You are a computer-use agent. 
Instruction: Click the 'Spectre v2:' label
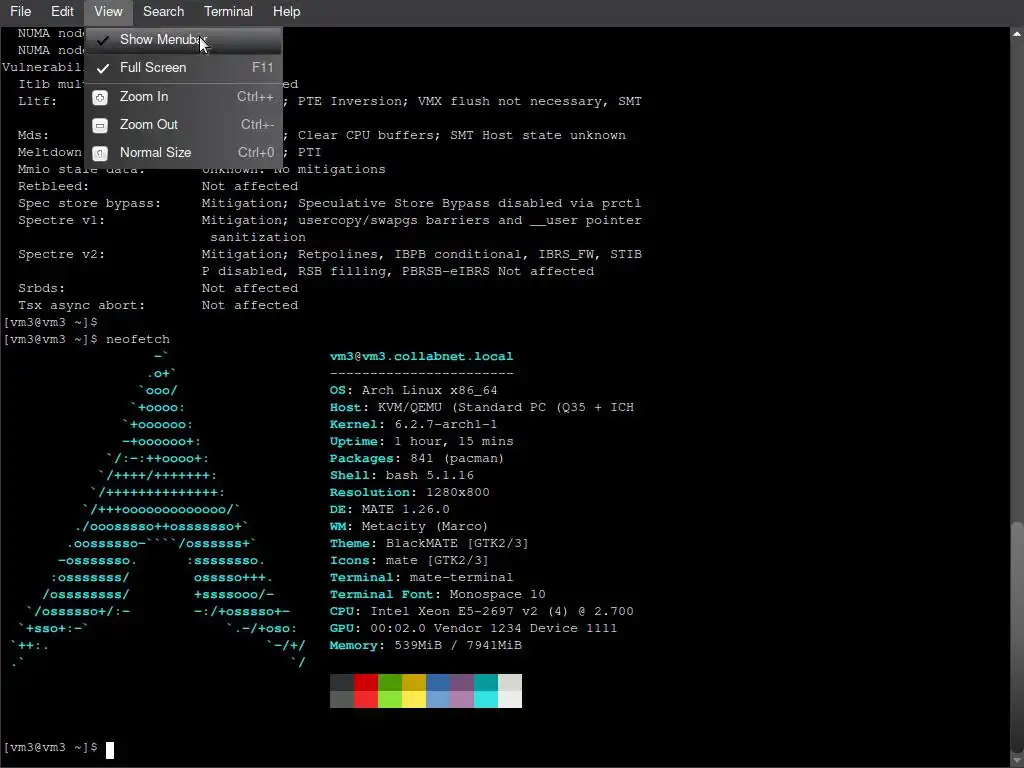tap(61, 255)
